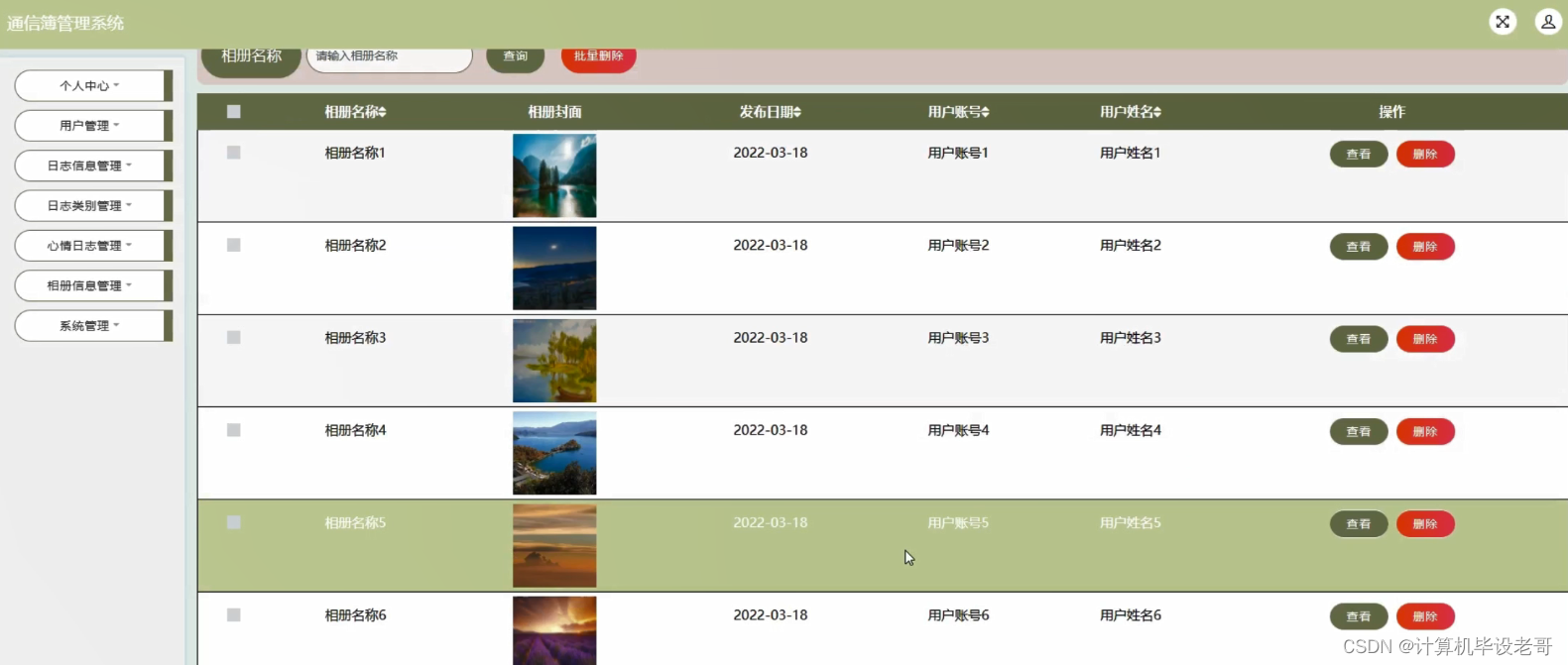Click the date in 相册名称6 row
Screen dimensions: 1568x665
[x=771, y=615]
